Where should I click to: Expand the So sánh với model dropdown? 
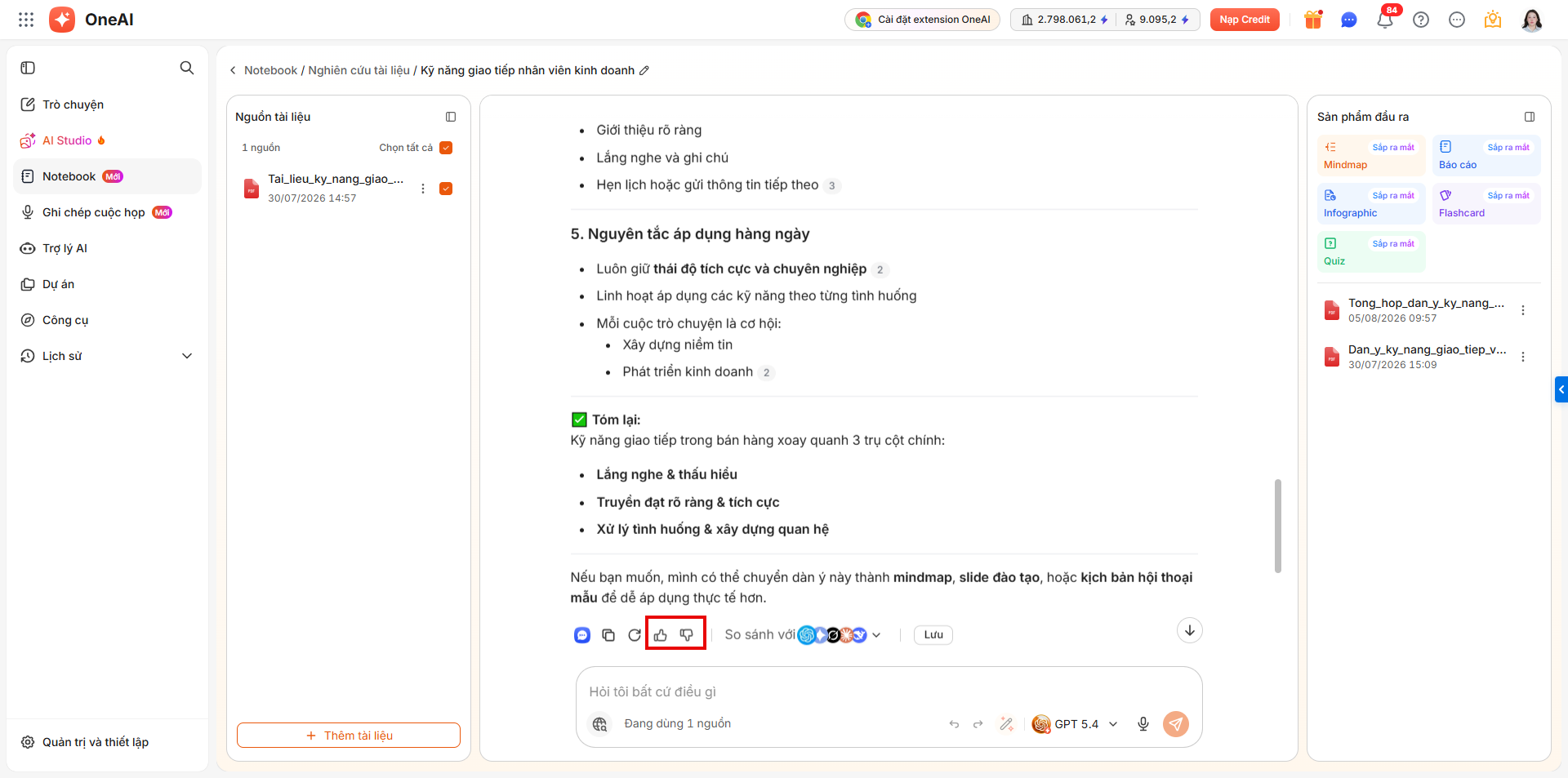click(876, 635)
